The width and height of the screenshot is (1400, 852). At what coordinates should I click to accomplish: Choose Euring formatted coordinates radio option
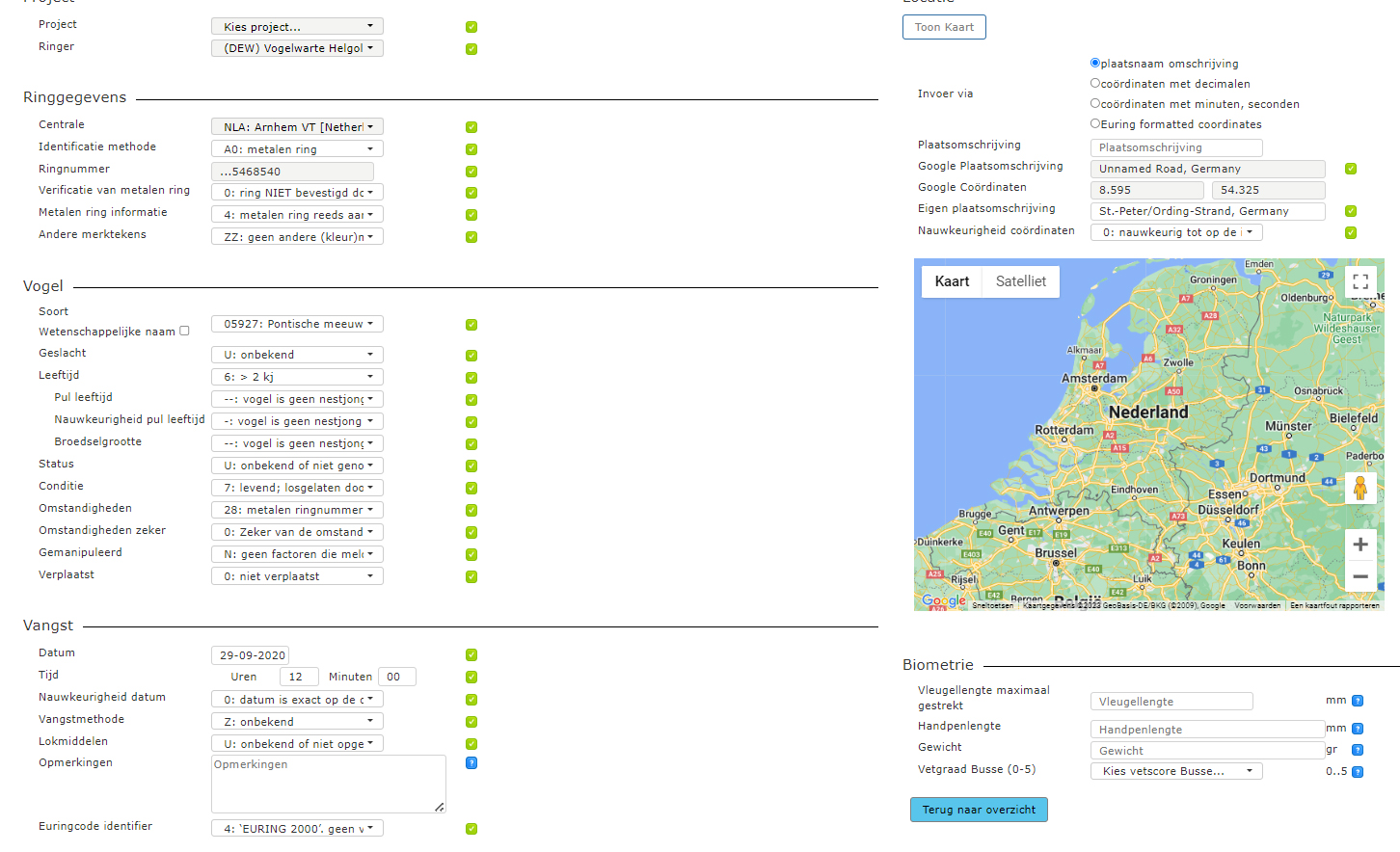tap(1095, 123)
